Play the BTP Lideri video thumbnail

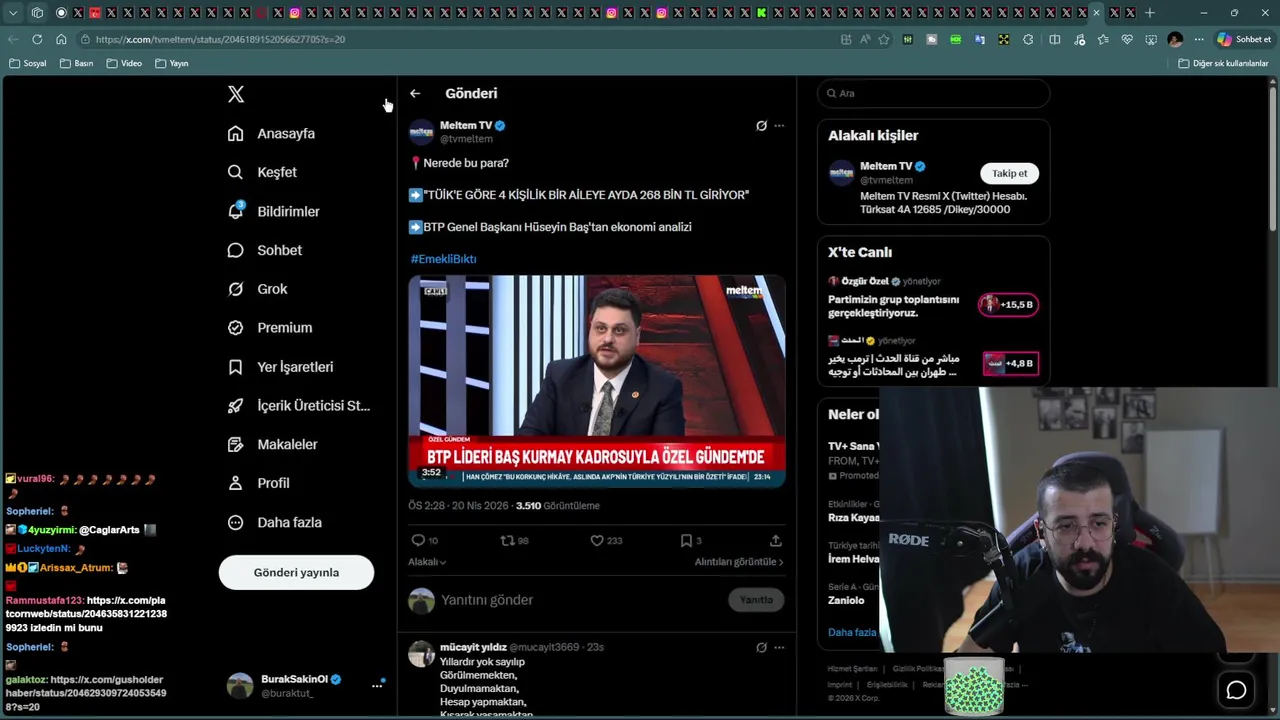tap(597, 381)
